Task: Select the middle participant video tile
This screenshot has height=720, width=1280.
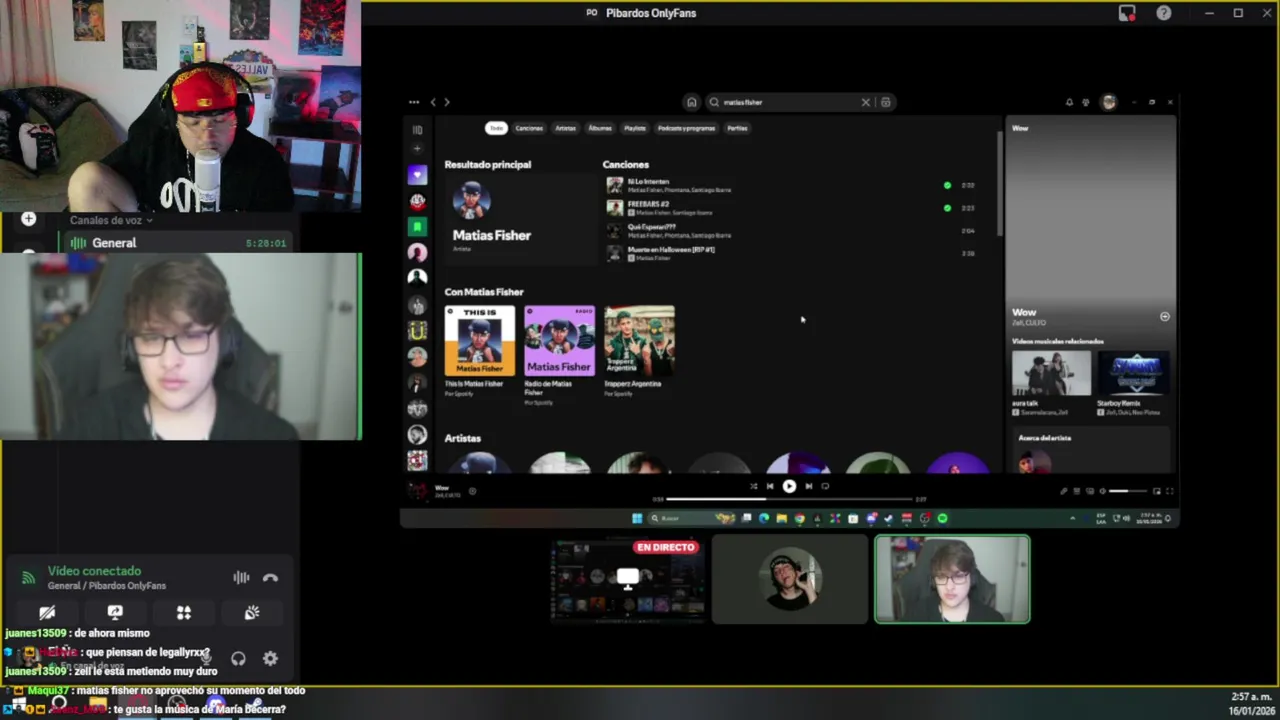Action: [x=790, y=579]
